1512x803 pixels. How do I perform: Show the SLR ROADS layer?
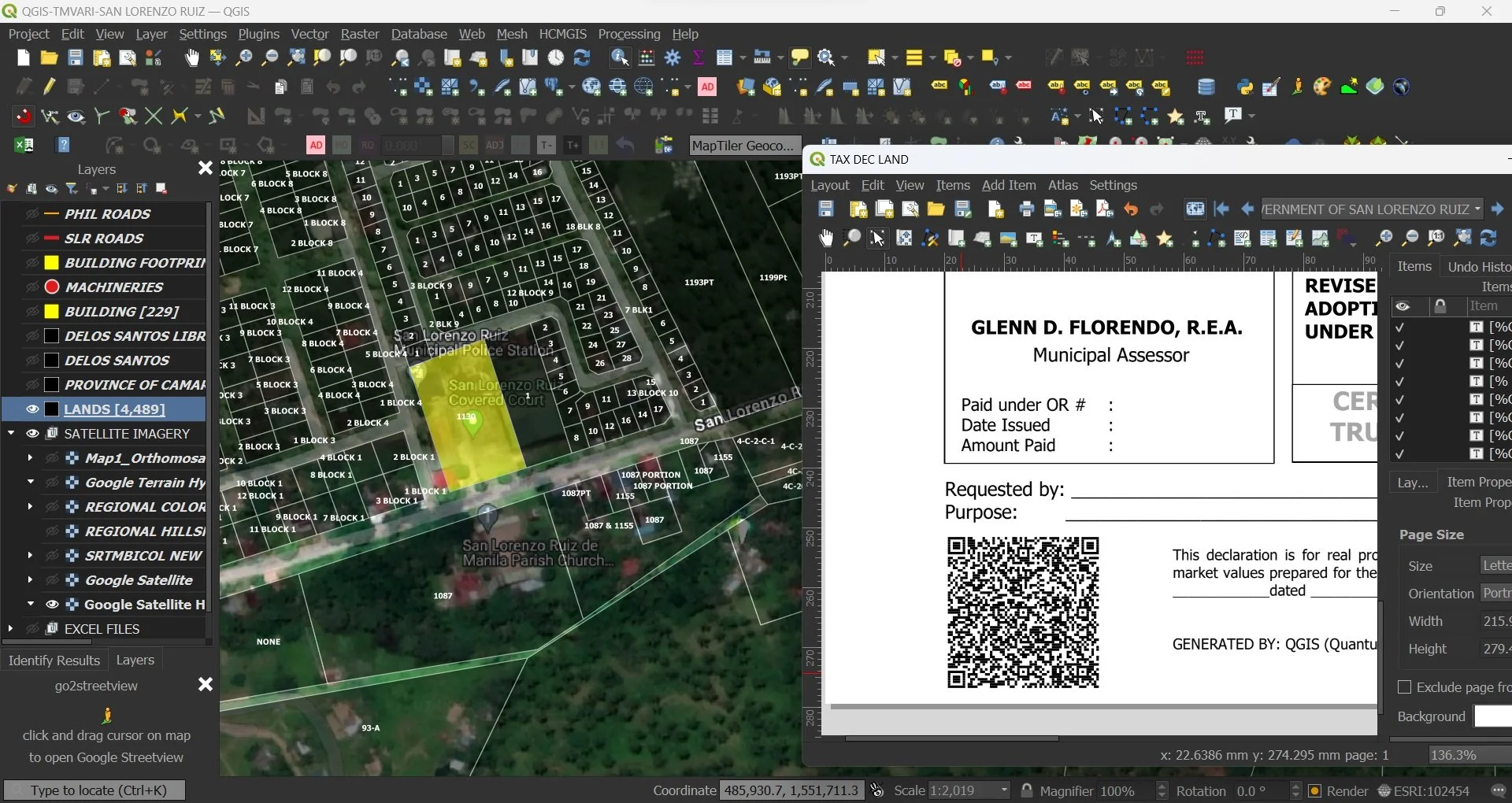click(32, 239)
